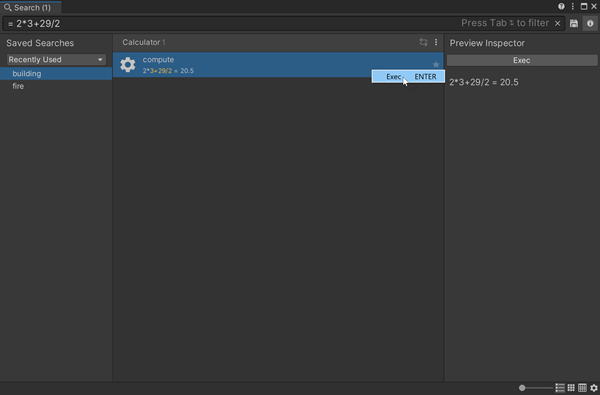Click the Calculator group sync arrows icon
This screenshot has height=395, width=600.
pos(423,42)
